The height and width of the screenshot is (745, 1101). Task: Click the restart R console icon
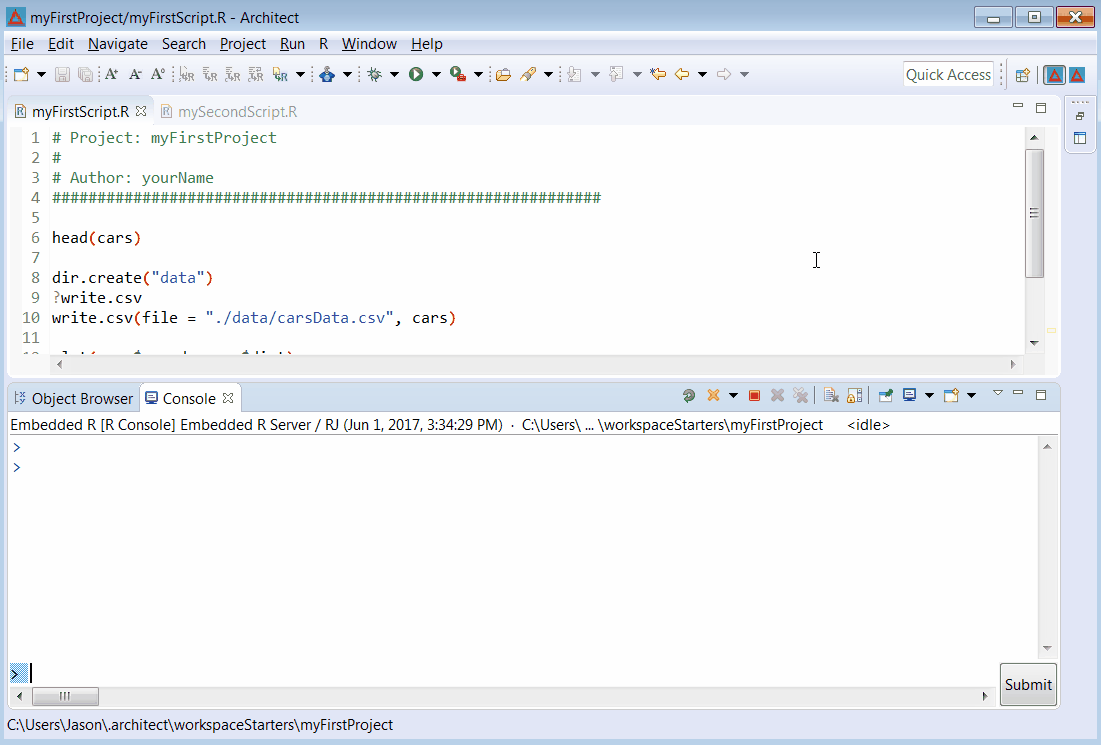(689, 396)
